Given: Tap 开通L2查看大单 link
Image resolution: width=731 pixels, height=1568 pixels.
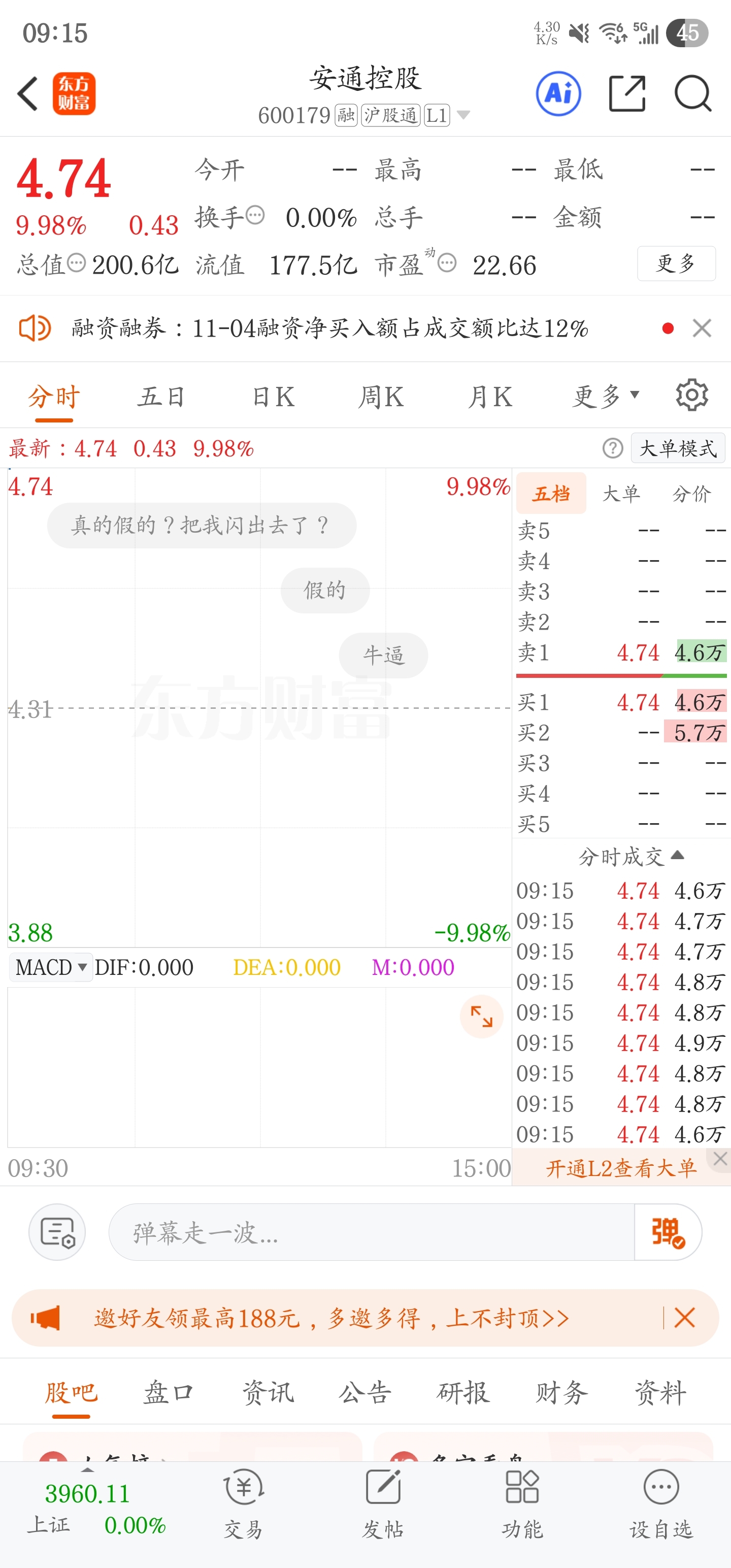Looking at the screenshot, I should coord(621,1169).
